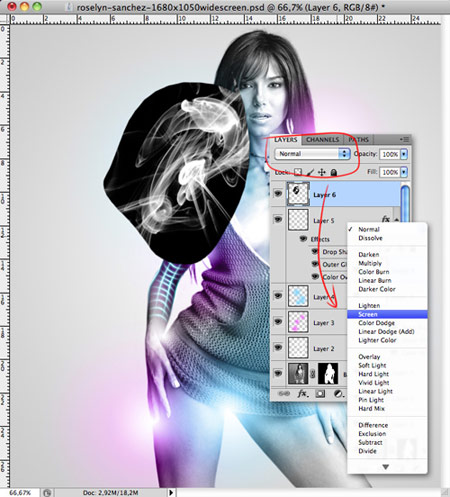Click the document proxy icon in title bar
The image size is (450, 497).
pyautogui.click(x=70, y=7)
